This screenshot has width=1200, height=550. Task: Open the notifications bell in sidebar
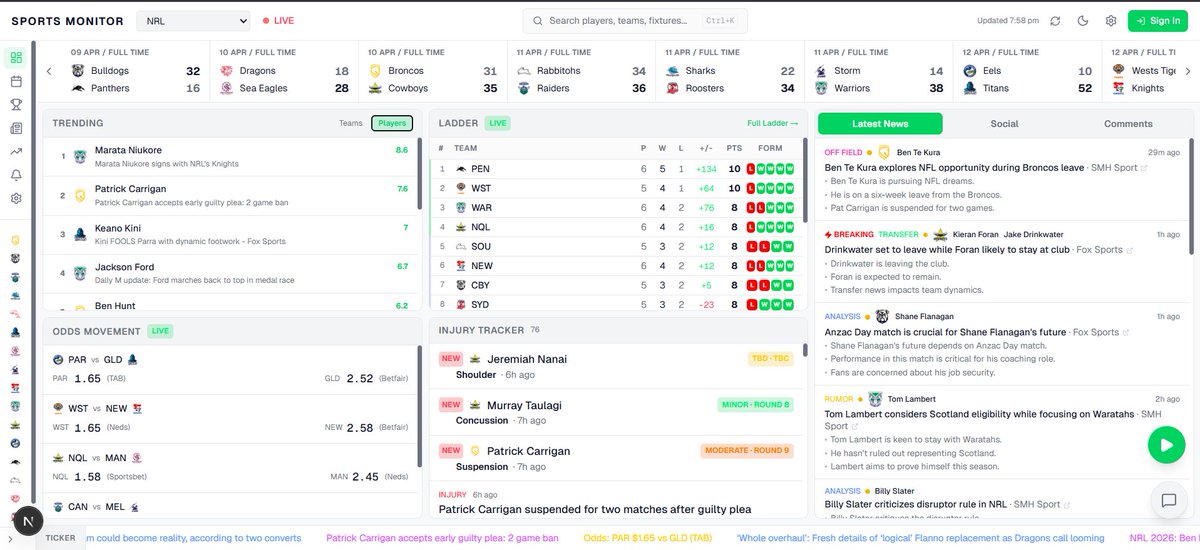click(x=15, y=175)
